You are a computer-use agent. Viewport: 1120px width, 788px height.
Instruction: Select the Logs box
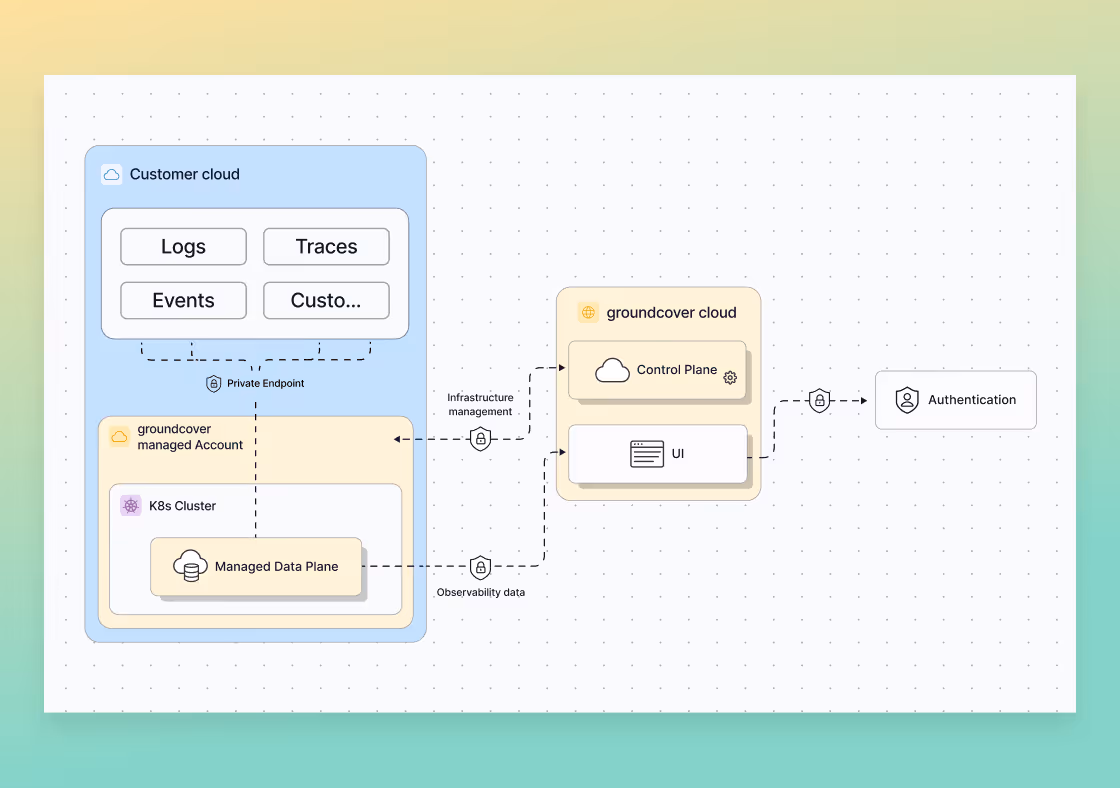point(184,246)
